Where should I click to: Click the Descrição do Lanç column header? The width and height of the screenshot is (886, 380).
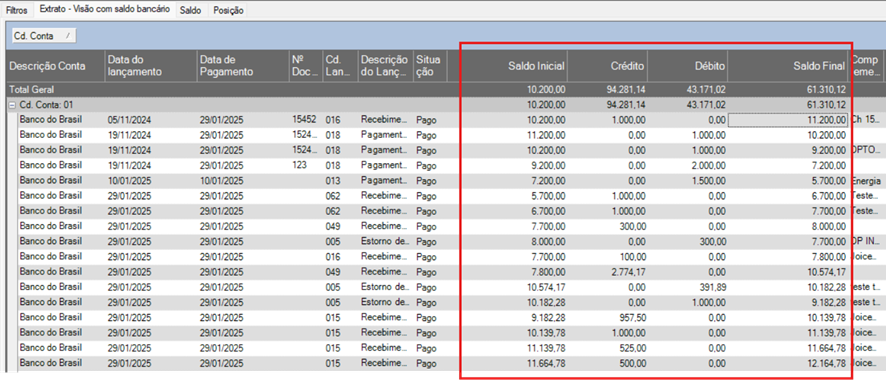coord(385,66)
